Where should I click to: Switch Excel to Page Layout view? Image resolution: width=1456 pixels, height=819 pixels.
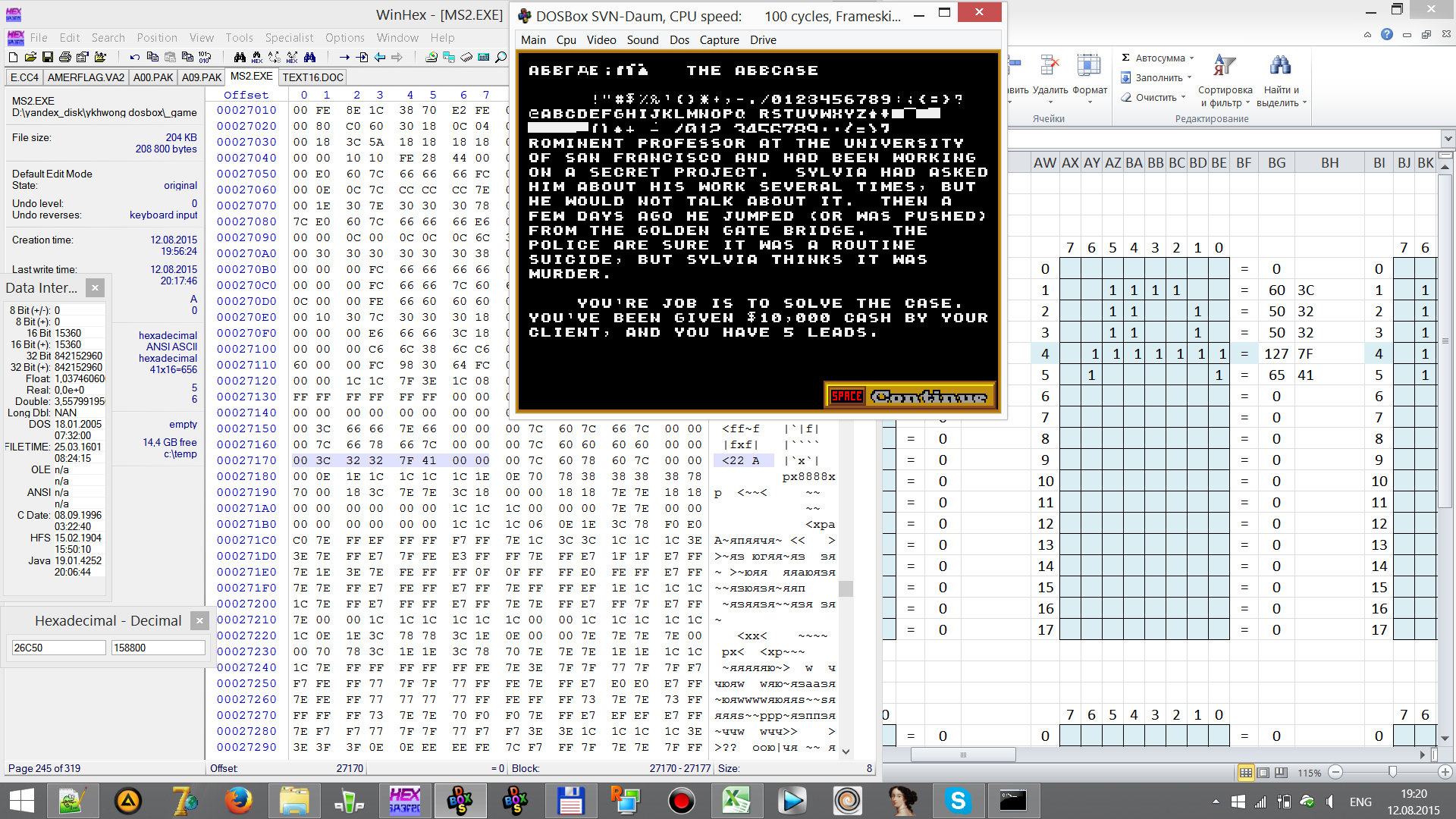1263,773
